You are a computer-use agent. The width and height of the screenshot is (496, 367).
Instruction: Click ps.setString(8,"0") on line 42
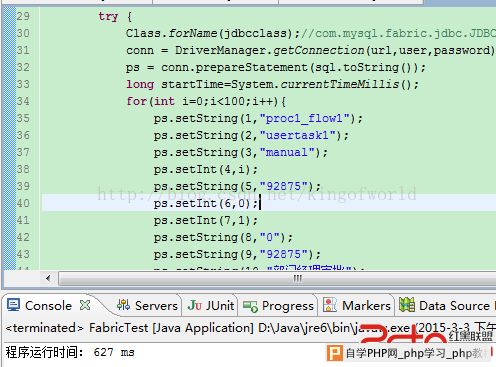(x=223, y=237)
